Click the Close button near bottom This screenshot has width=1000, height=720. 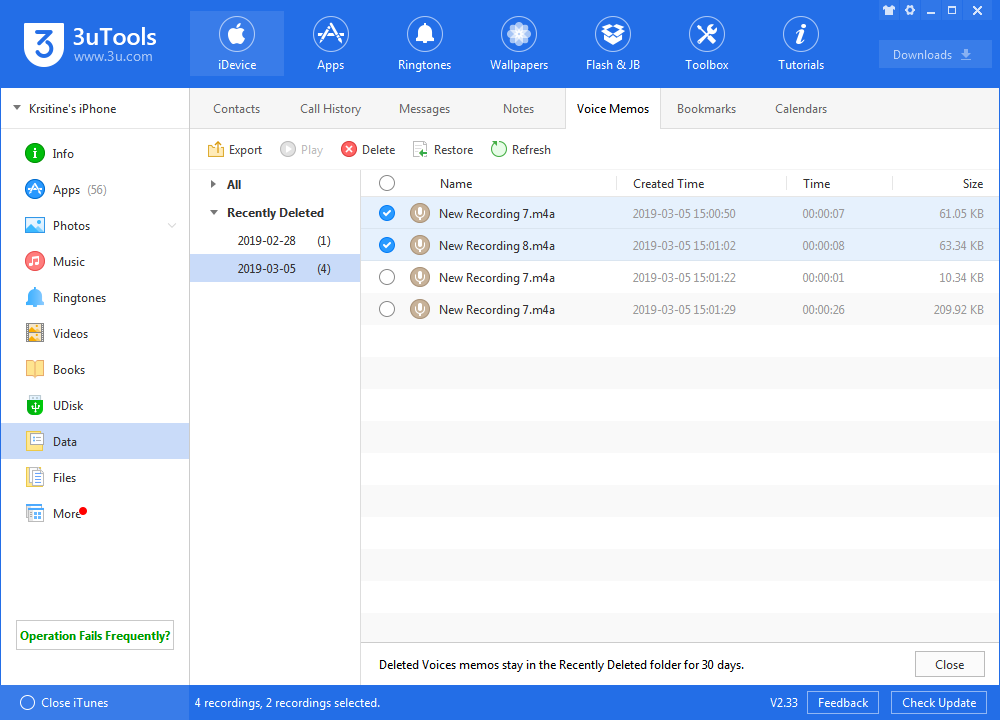[950, 664]
